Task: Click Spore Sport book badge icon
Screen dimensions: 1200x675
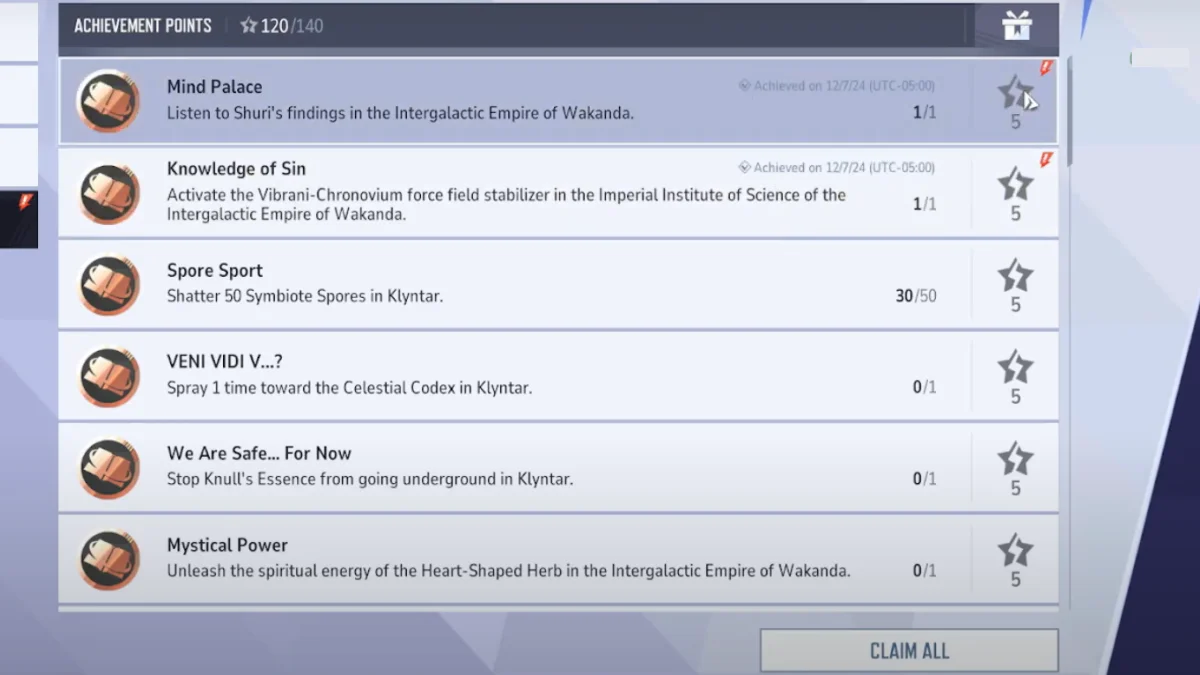Action: click(x=108, y=285)
